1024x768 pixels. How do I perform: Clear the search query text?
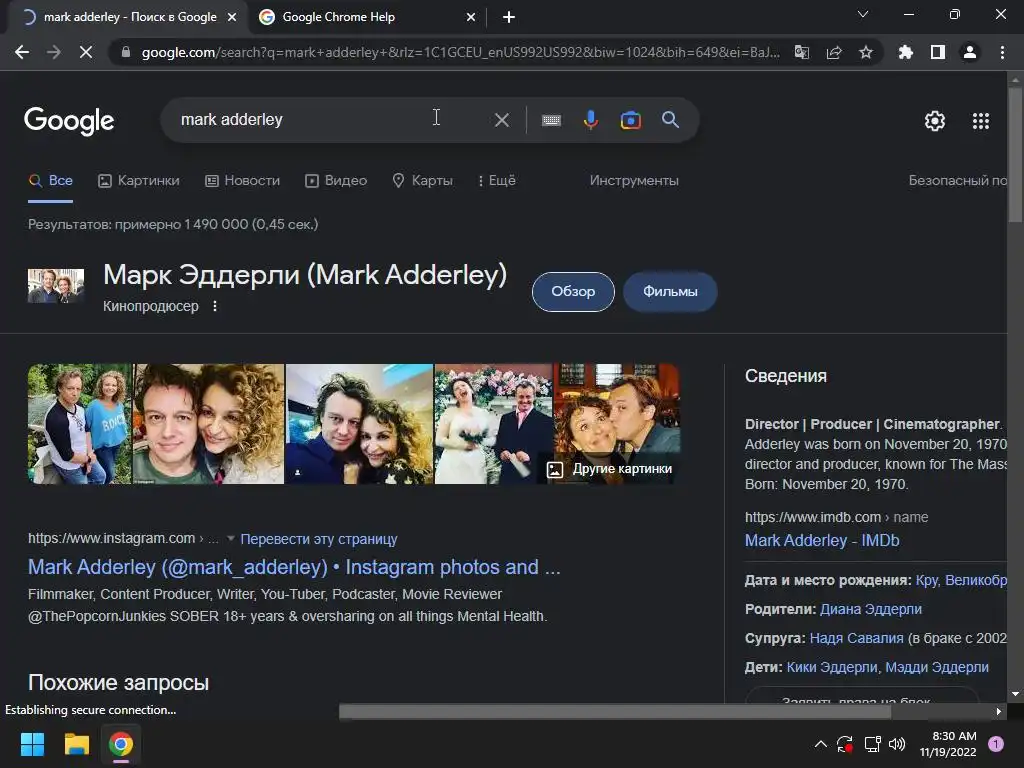502,120
